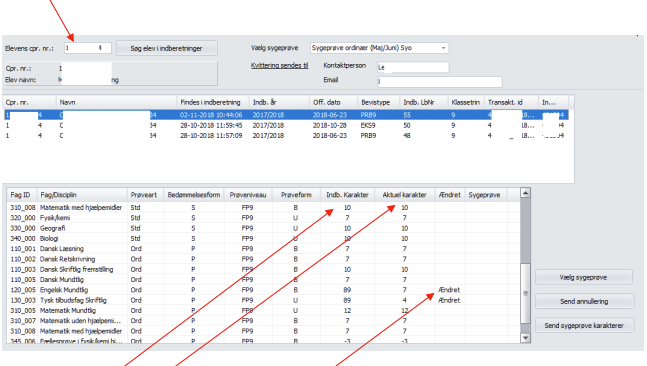Sort by Prøveform column header
Image resolution: width=647 pixels, height=366 pixels.
(x=296, y=195)
